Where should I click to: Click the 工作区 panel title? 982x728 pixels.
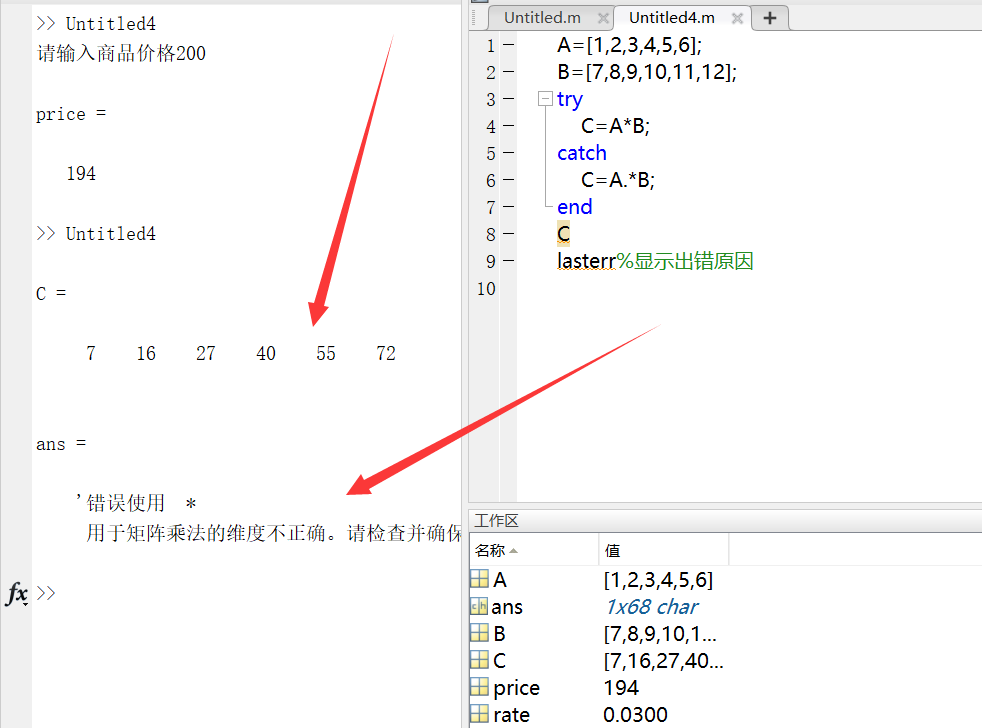pos(496,521)
